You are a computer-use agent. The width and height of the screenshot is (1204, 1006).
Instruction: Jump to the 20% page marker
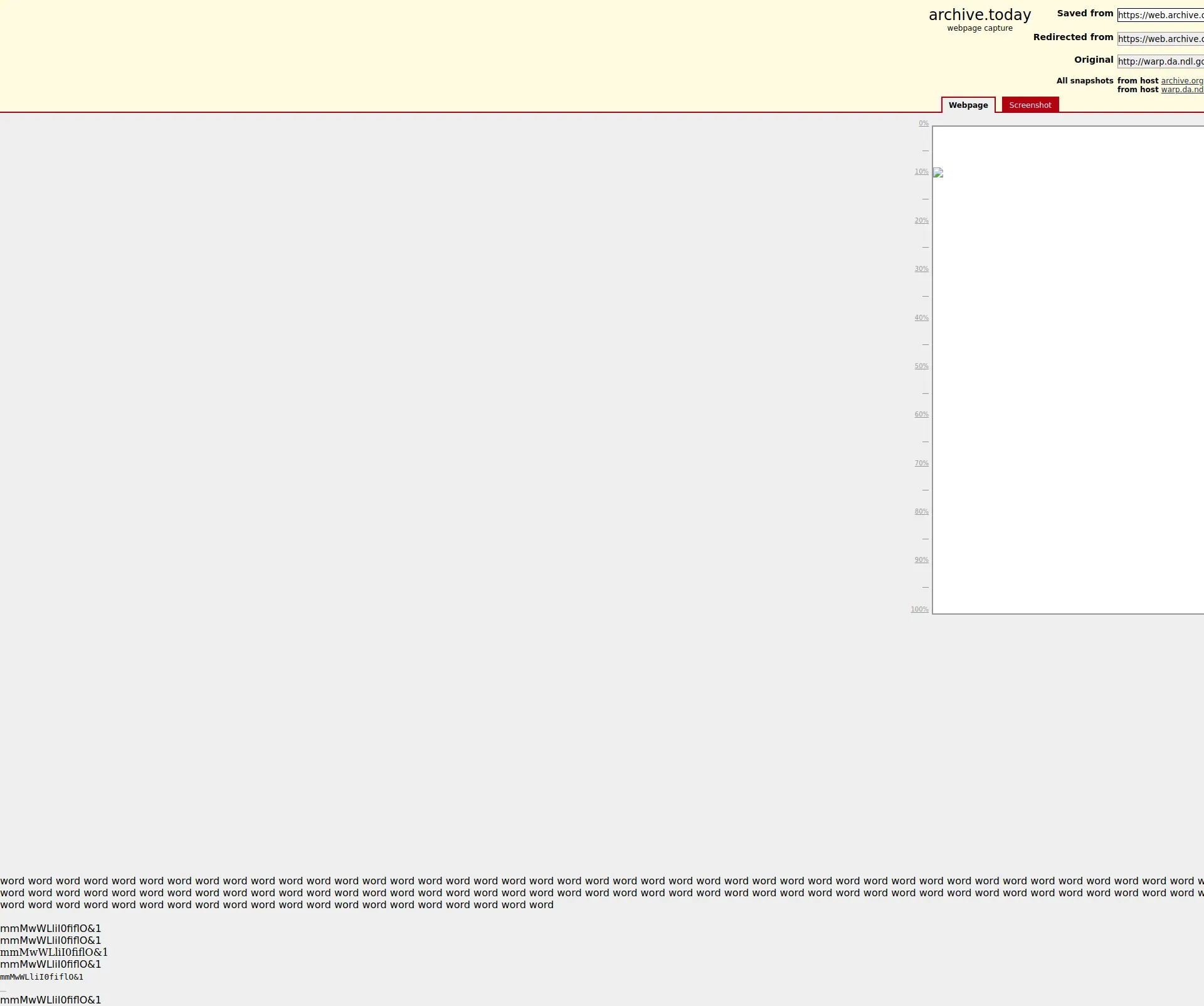click(921, 221)
